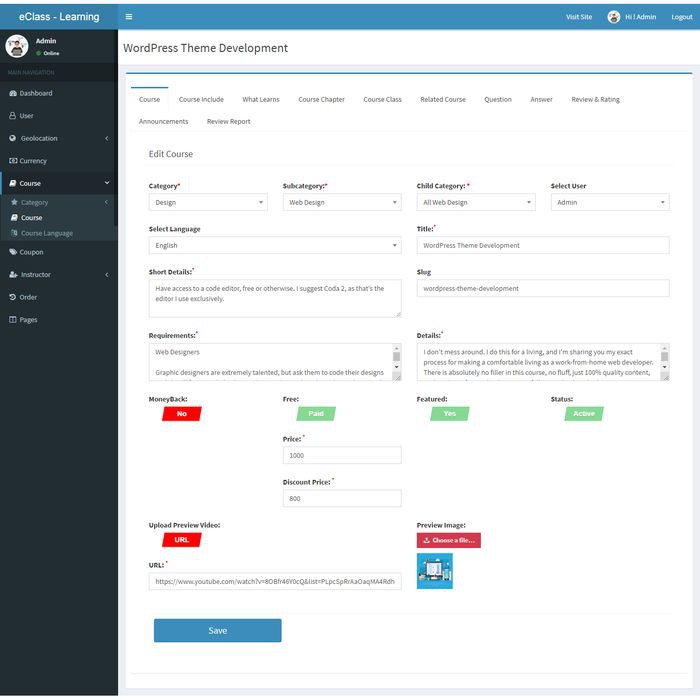The width and height of the screenshot is (700, 700).
Task: Click the Dashboard icon in sidebar
Action: (13, 93)
